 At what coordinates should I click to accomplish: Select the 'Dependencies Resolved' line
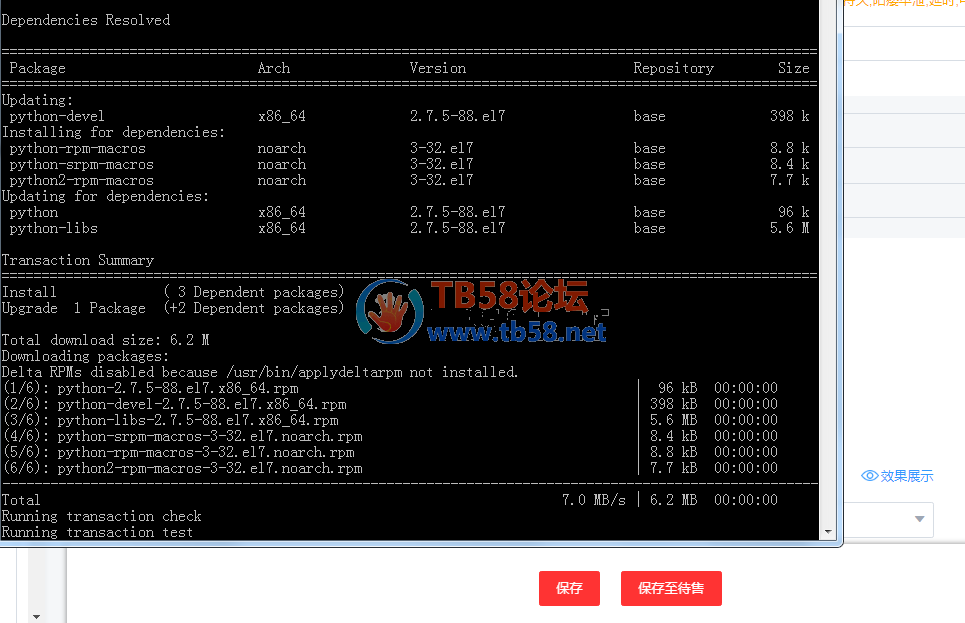(x=86, y=20)
